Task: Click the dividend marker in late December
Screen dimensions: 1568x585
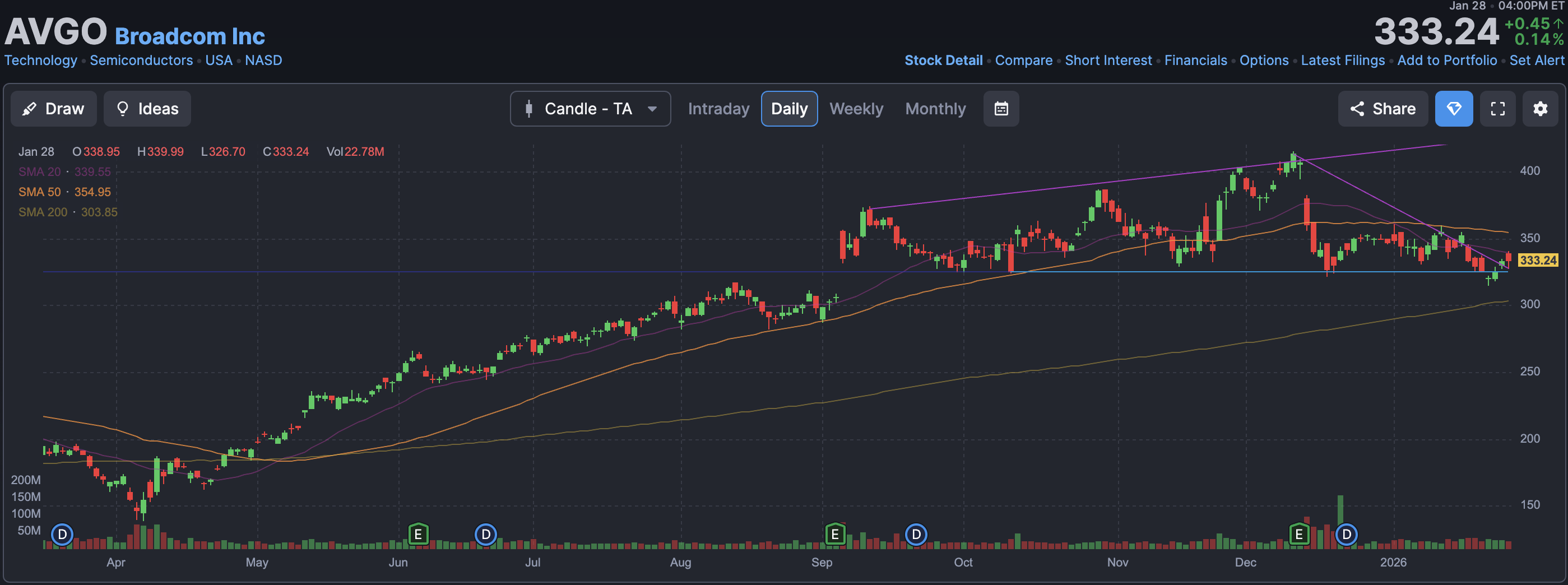Action: point(1347,535)
